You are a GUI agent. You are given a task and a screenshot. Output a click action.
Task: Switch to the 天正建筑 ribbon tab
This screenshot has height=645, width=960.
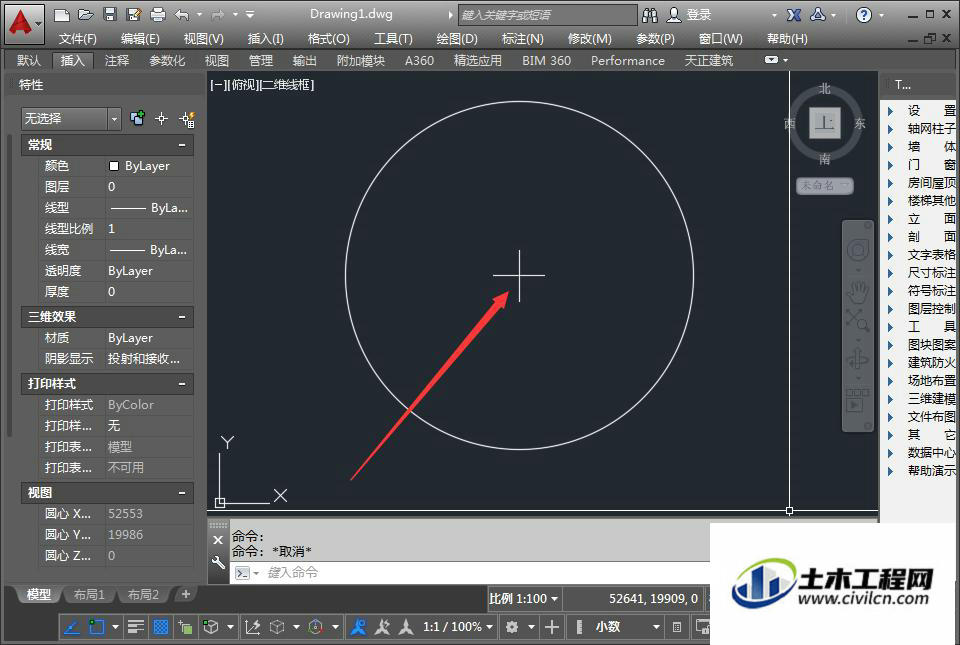[x=708, y=61]
